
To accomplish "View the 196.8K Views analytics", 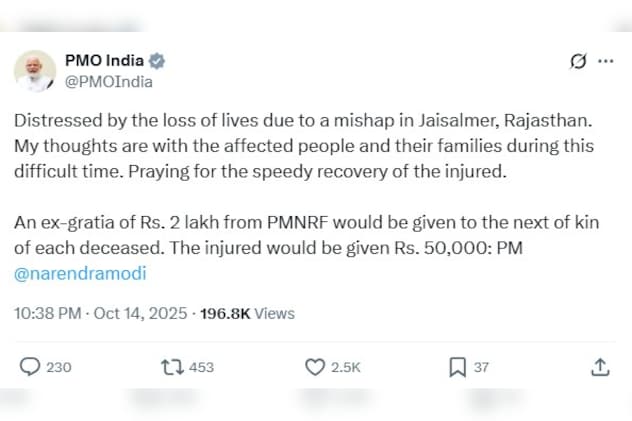I will (247, 313).
